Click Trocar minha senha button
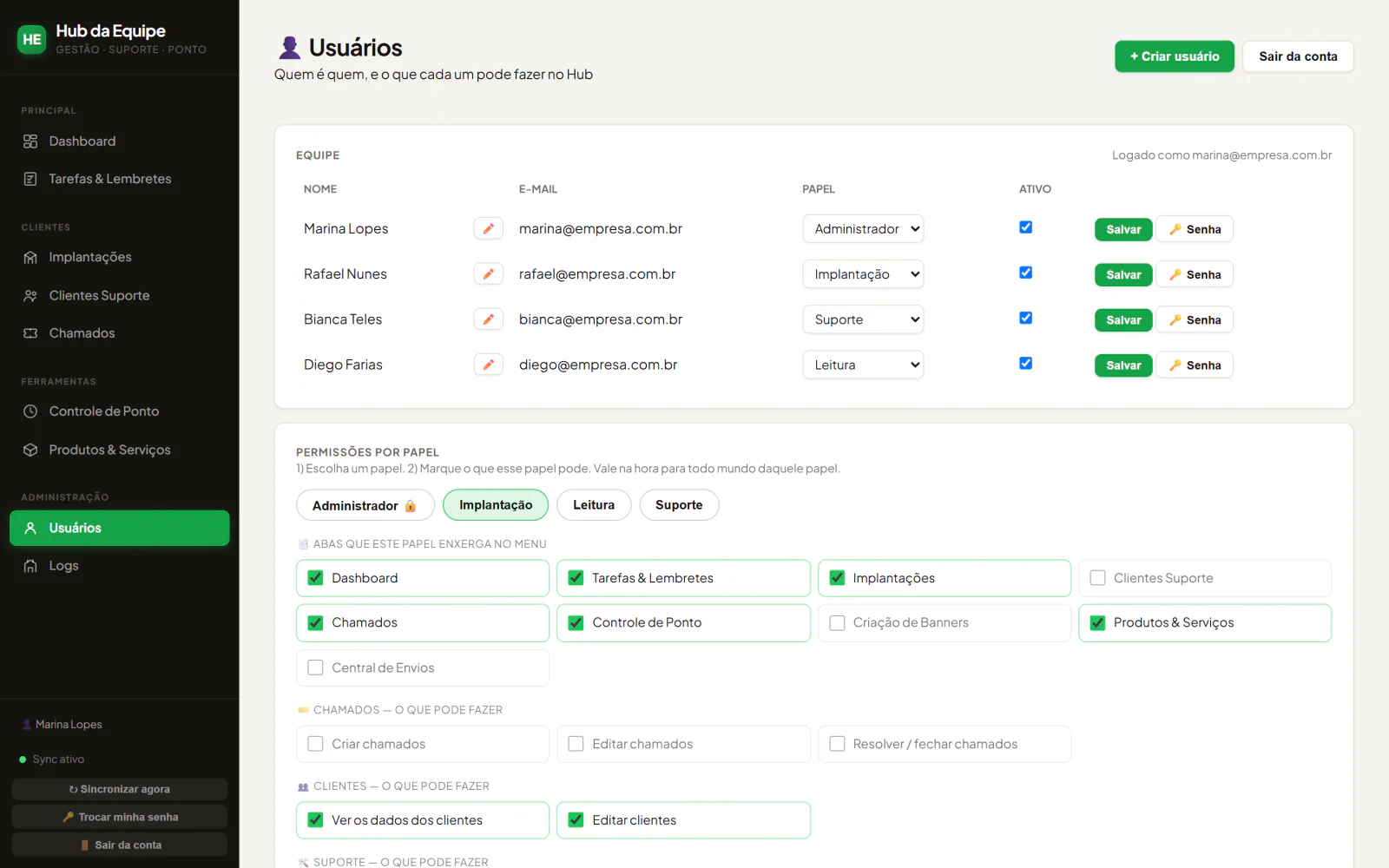Viewport: 1389px width, 868px height. tap(120, 817)
